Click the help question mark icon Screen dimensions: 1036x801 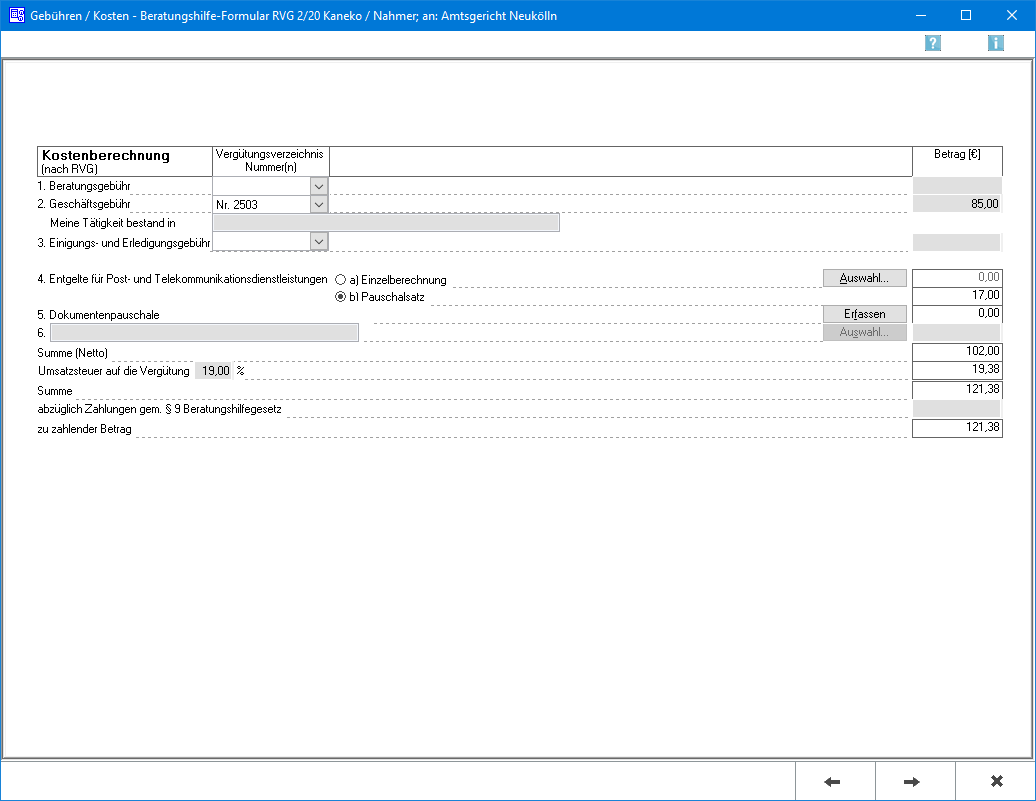point(933,43)
